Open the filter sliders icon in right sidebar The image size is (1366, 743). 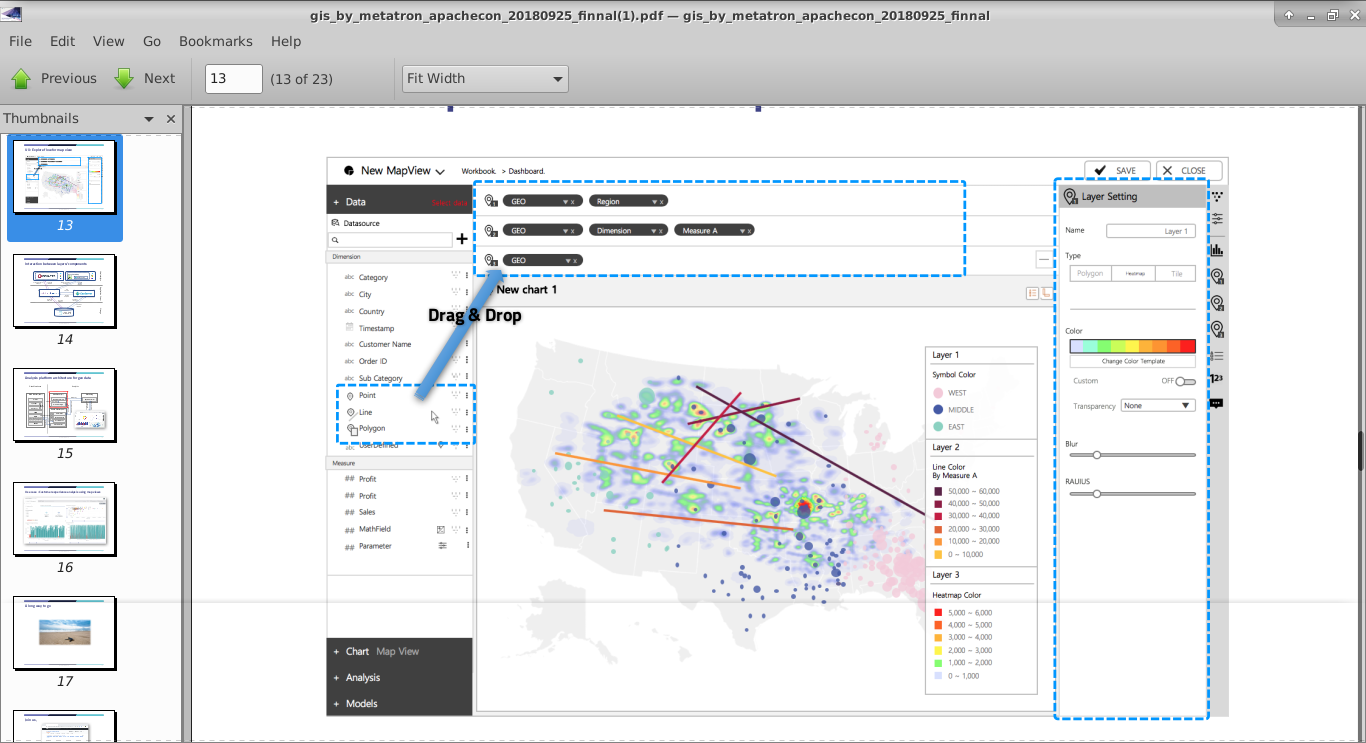[1216, 218]
